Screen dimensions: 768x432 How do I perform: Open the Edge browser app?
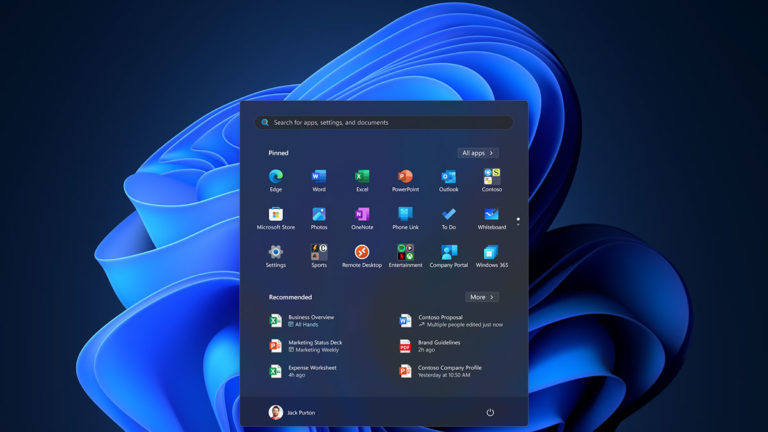point(275,178)
